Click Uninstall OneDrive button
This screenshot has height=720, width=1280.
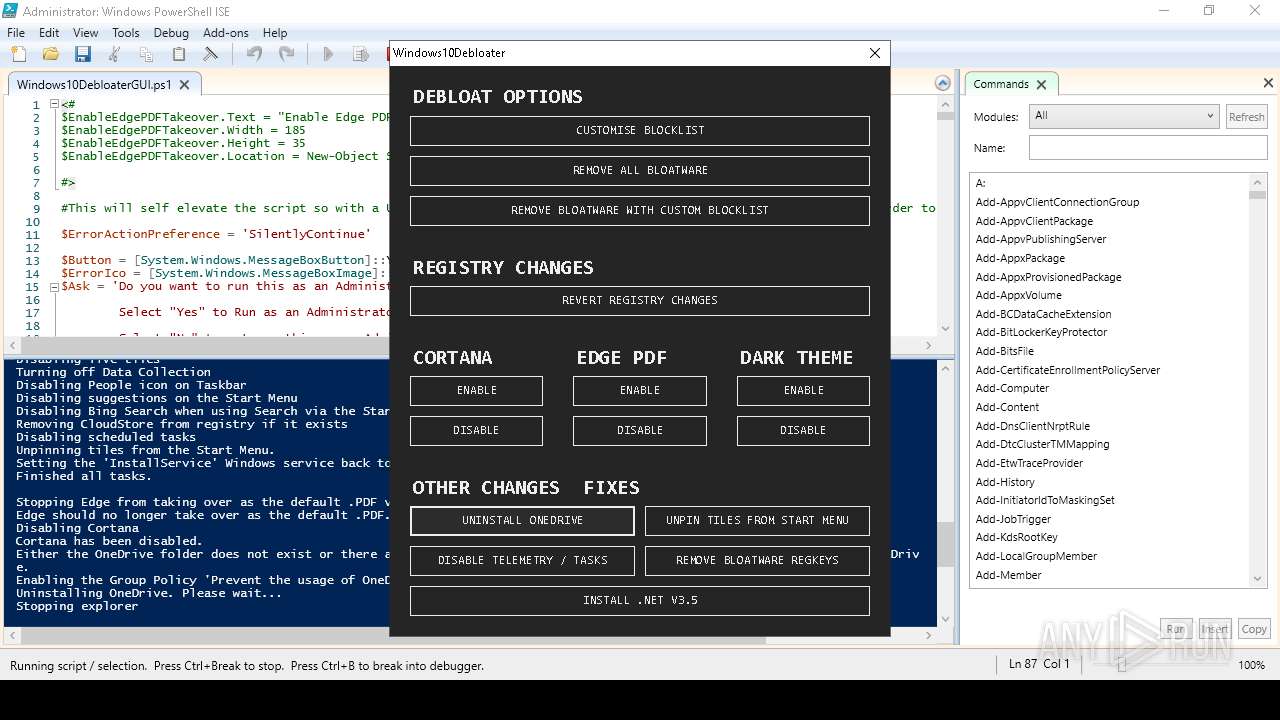pyautogui.click(x=522, y=520)
